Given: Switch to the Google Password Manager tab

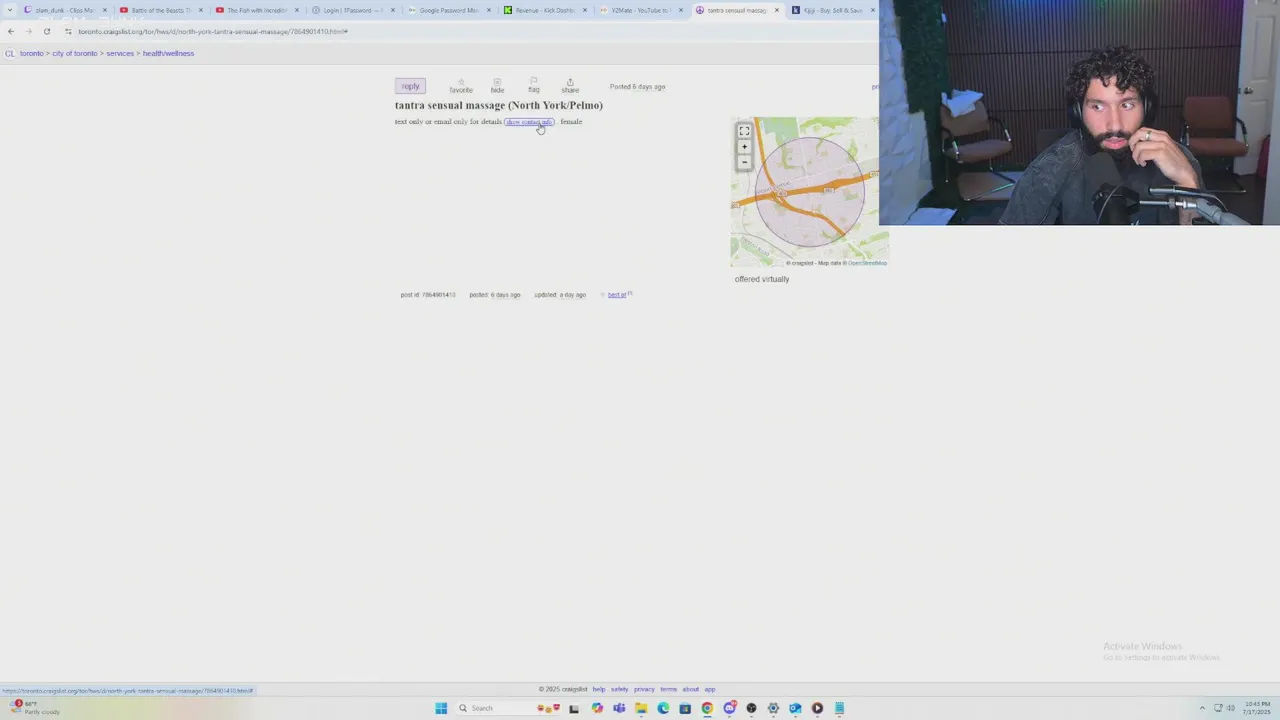Looking at the screenshot, I should coord(449,10).
